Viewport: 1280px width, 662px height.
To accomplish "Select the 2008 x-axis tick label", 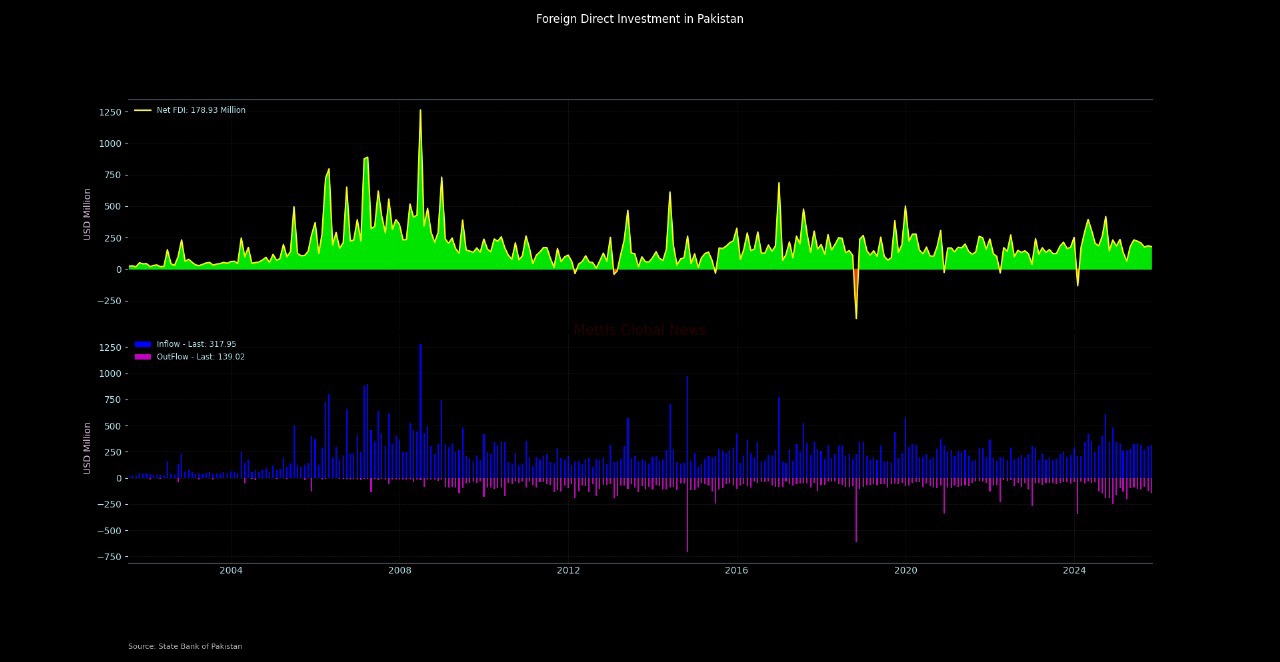I will coord(400,571).
